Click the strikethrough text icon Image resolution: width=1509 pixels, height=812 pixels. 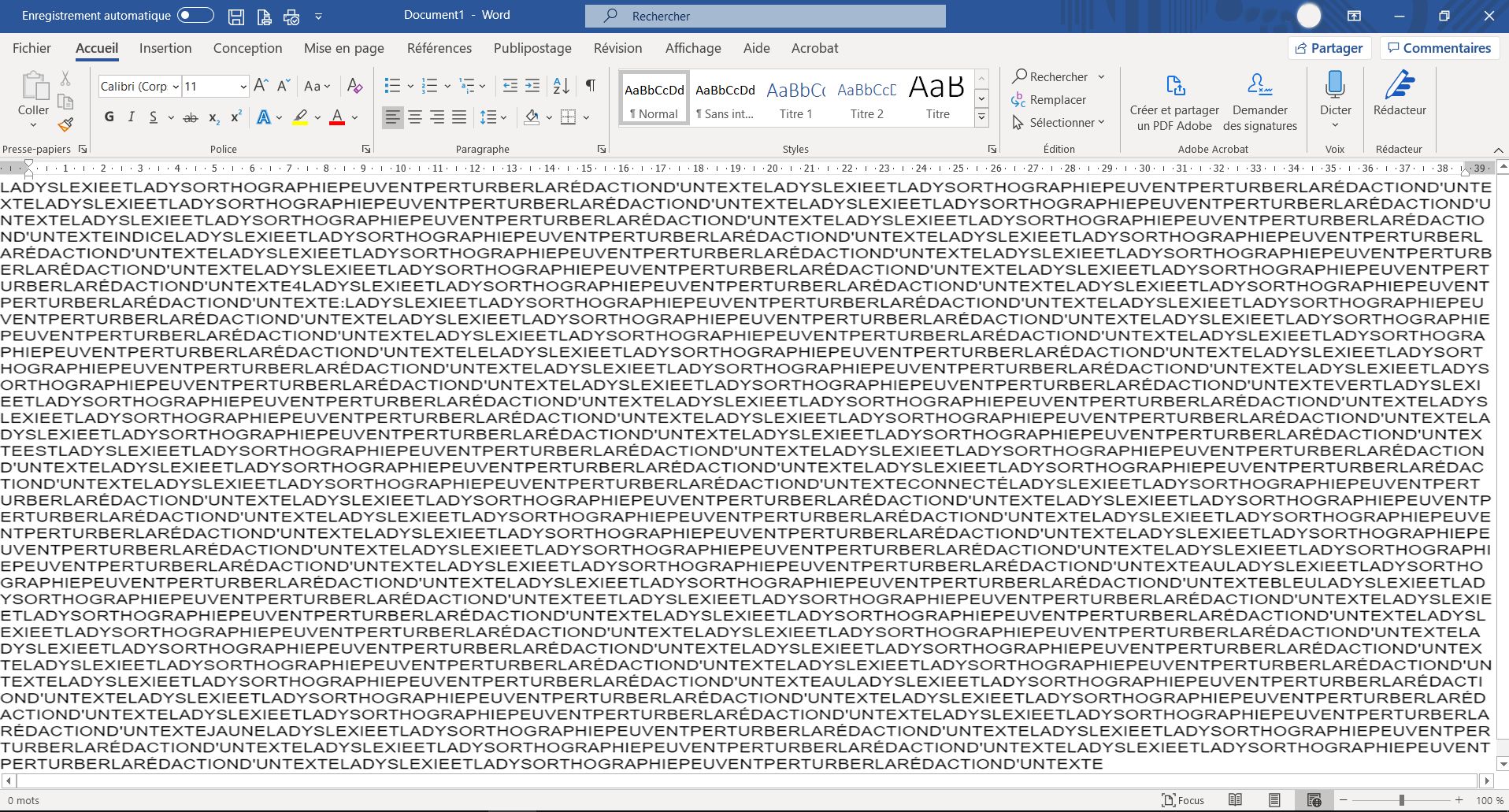(x=191, y=117)
